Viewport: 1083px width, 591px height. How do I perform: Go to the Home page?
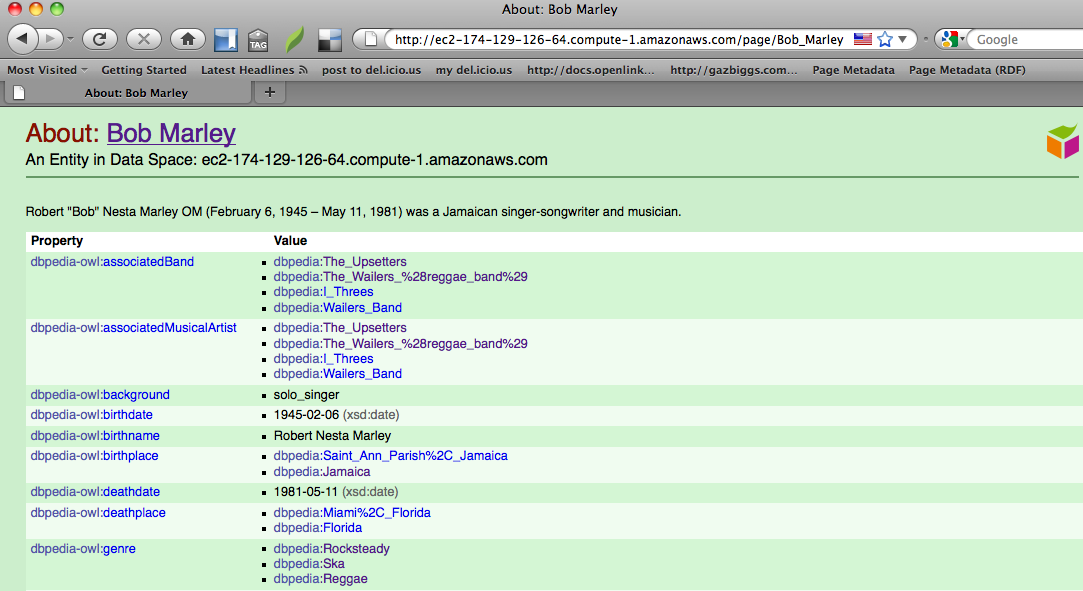(186, 39)
